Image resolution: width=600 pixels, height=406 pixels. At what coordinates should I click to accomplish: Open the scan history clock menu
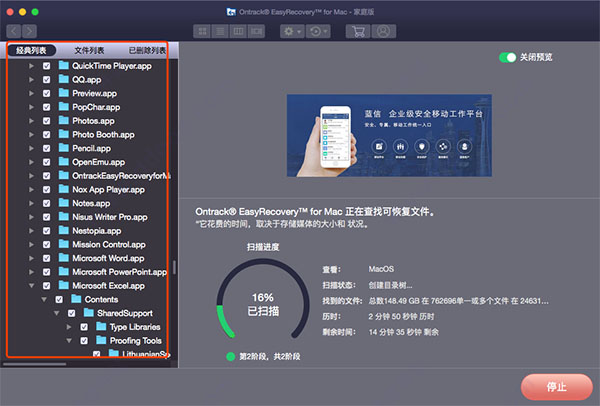tap(318, 31)
